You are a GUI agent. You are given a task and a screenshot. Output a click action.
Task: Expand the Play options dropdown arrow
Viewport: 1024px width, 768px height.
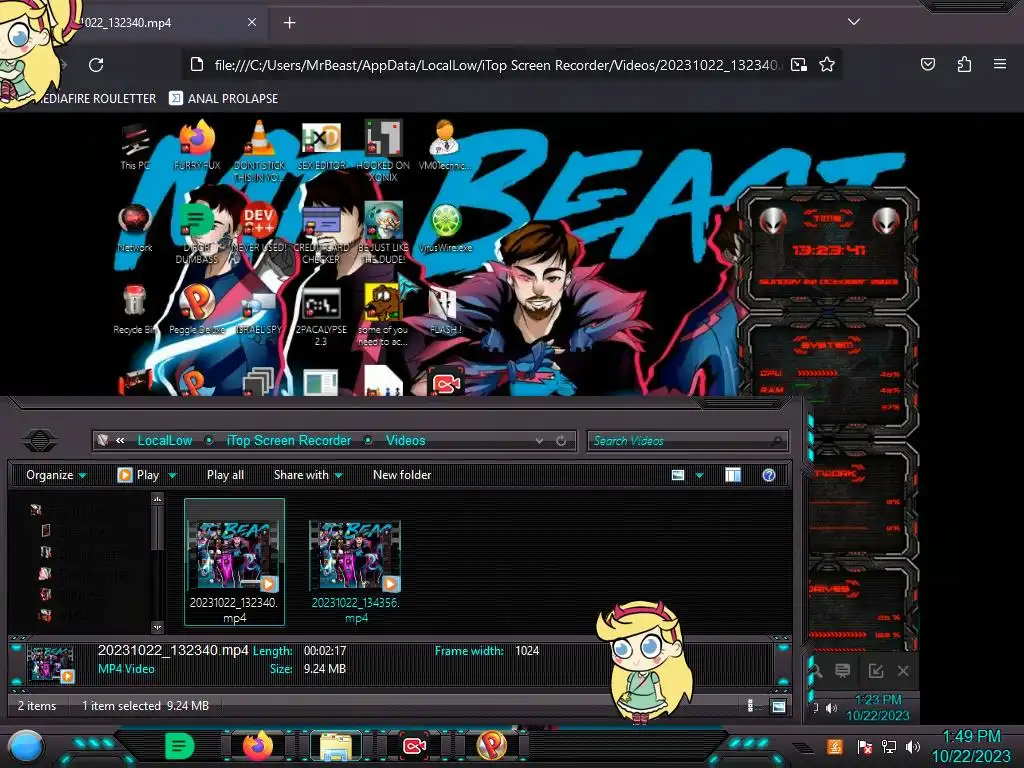pos(172,475)
